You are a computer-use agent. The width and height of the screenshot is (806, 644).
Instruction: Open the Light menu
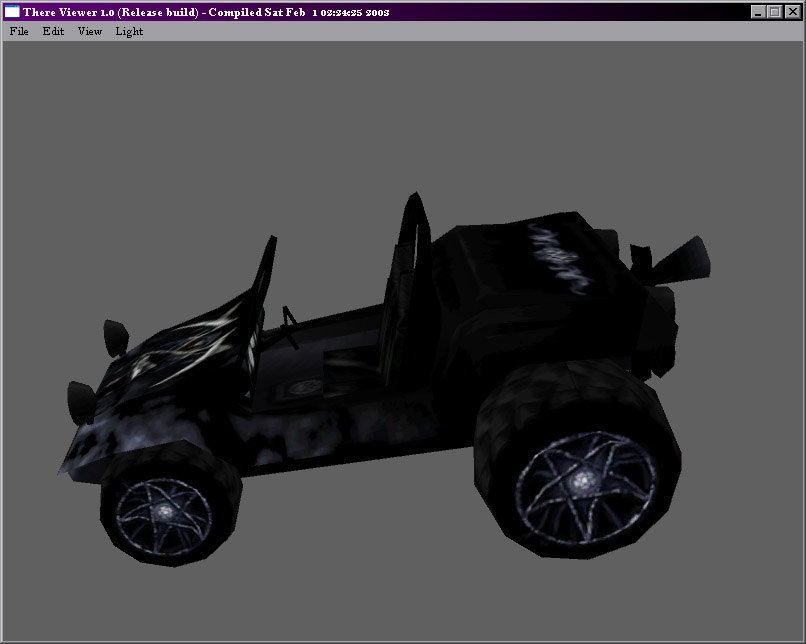[x=129, y=31]
